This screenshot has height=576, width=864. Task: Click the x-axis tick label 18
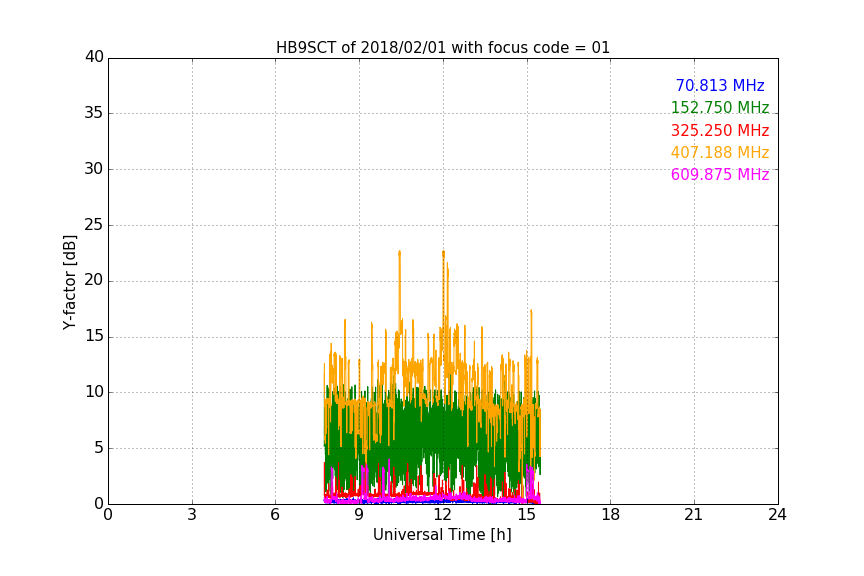click(611, 515)
